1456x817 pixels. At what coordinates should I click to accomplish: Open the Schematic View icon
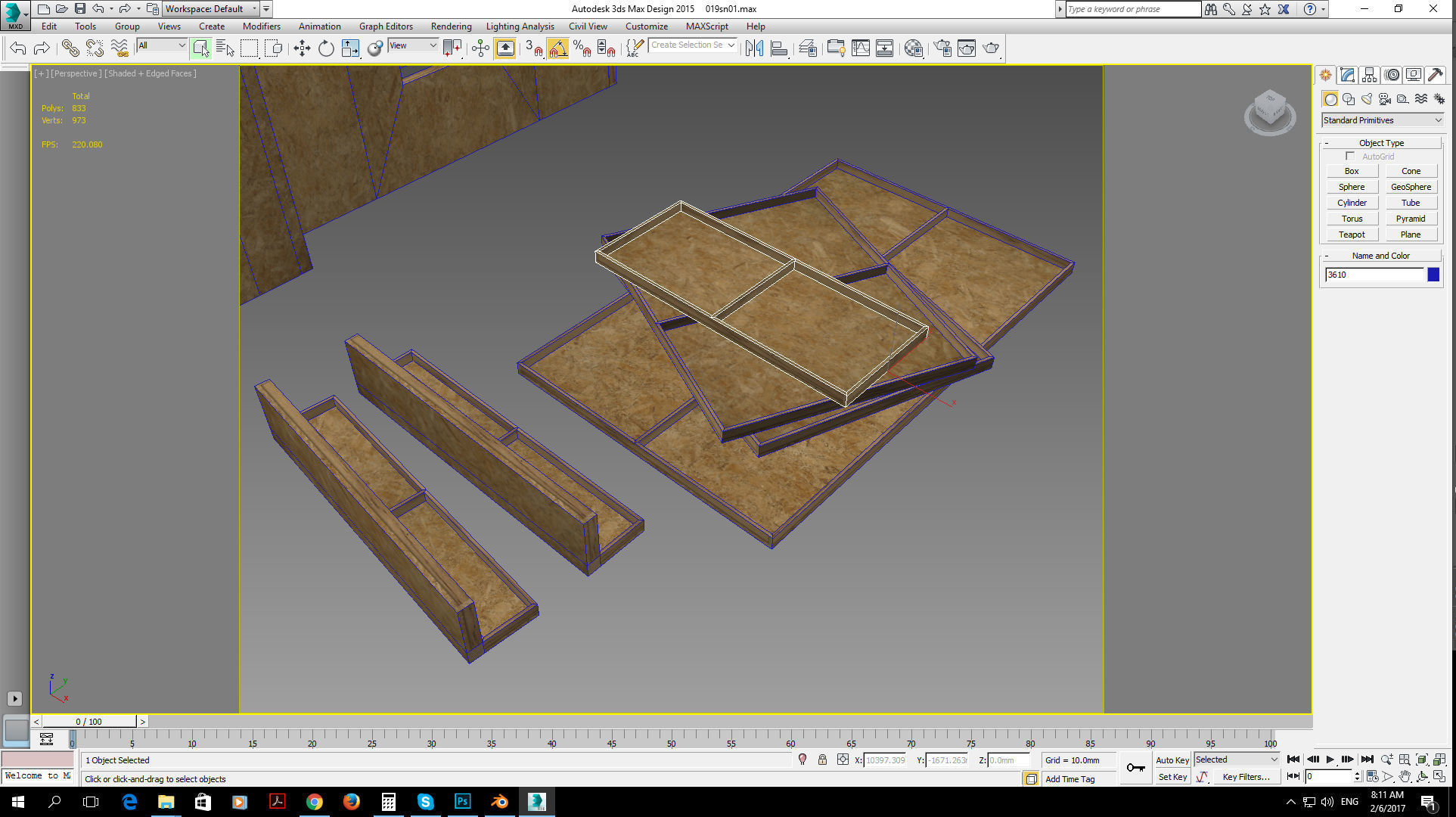click(884, 48)
